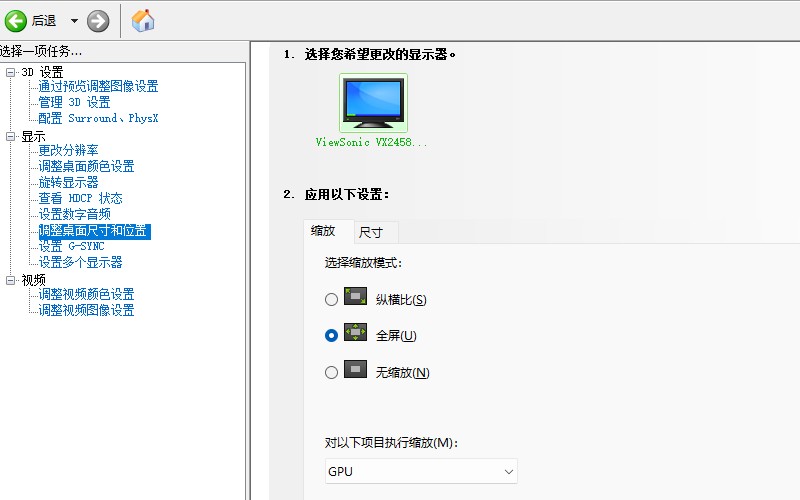Select the ViewSonic VX2458 monitor icon
Viewport: 800px width, 500px height.
pos(373,103)
